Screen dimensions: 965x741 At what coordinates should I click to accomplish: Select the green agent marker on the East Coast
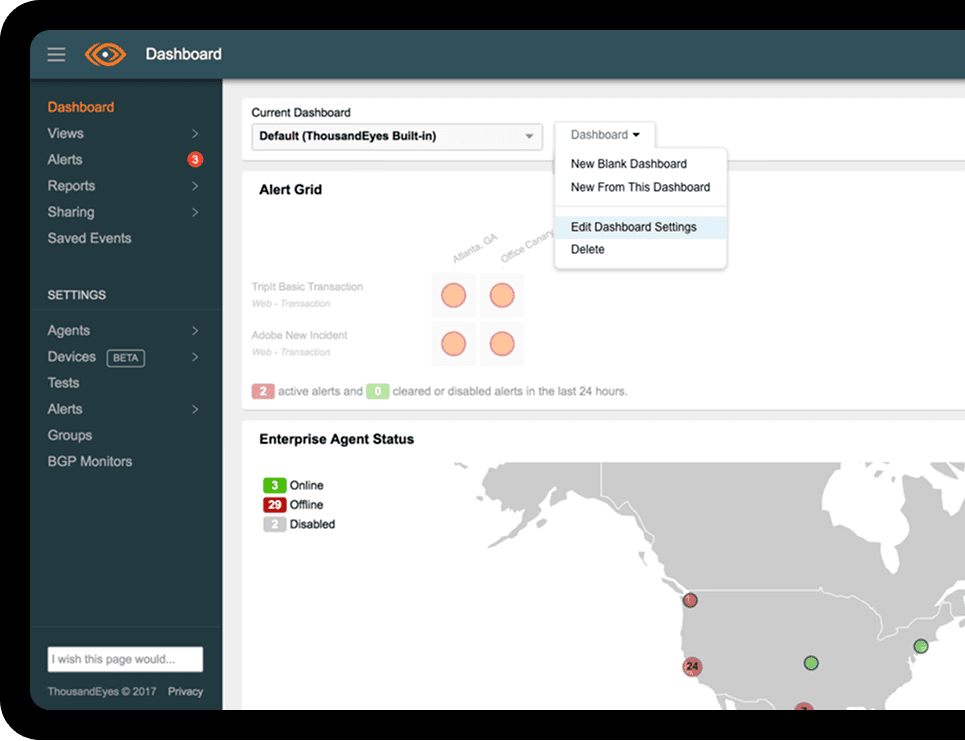click(x=921, y=646)
